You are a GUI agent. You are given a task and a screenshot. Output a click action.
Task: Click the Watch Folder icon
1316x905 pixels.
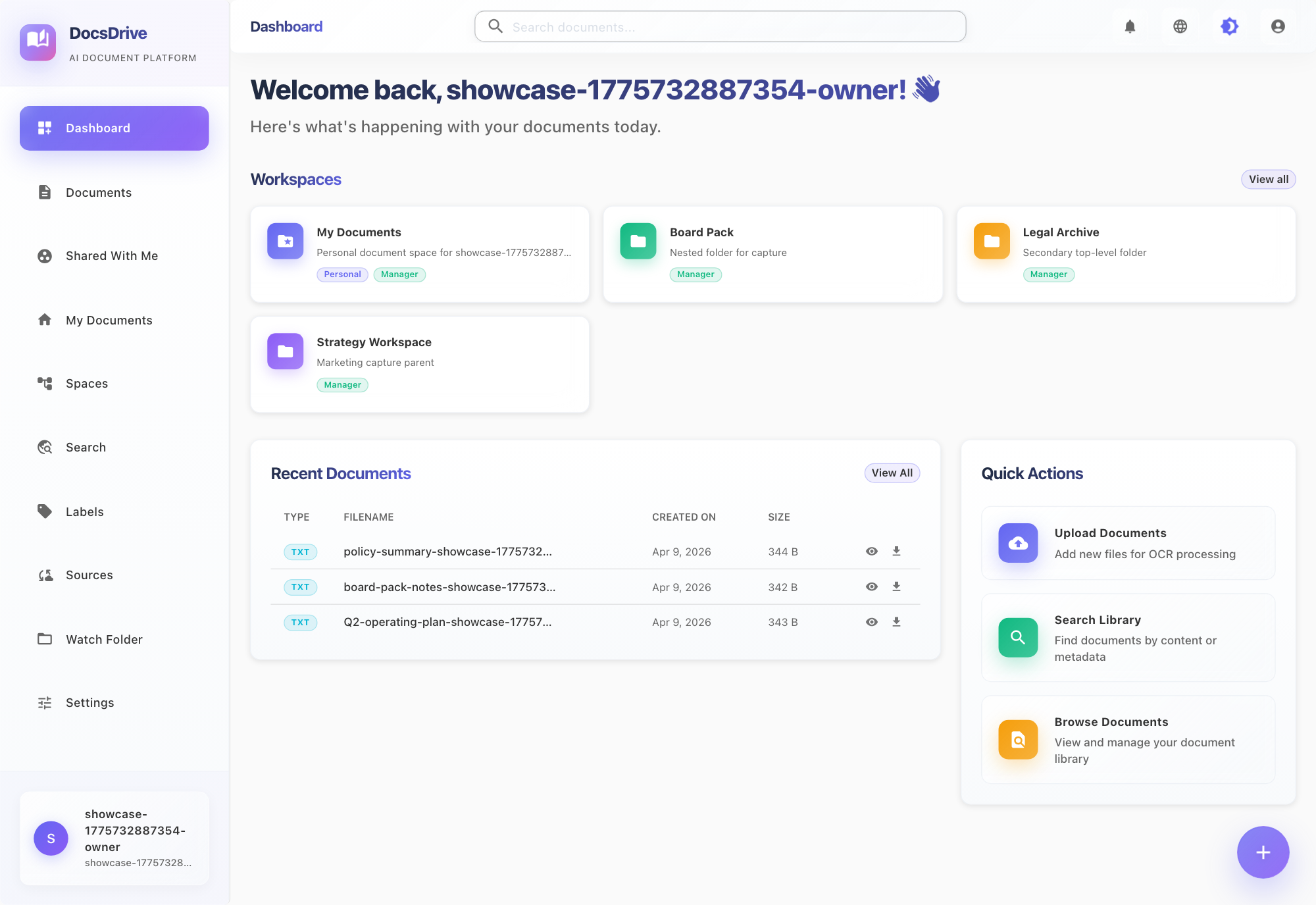[x=45, y=639]
